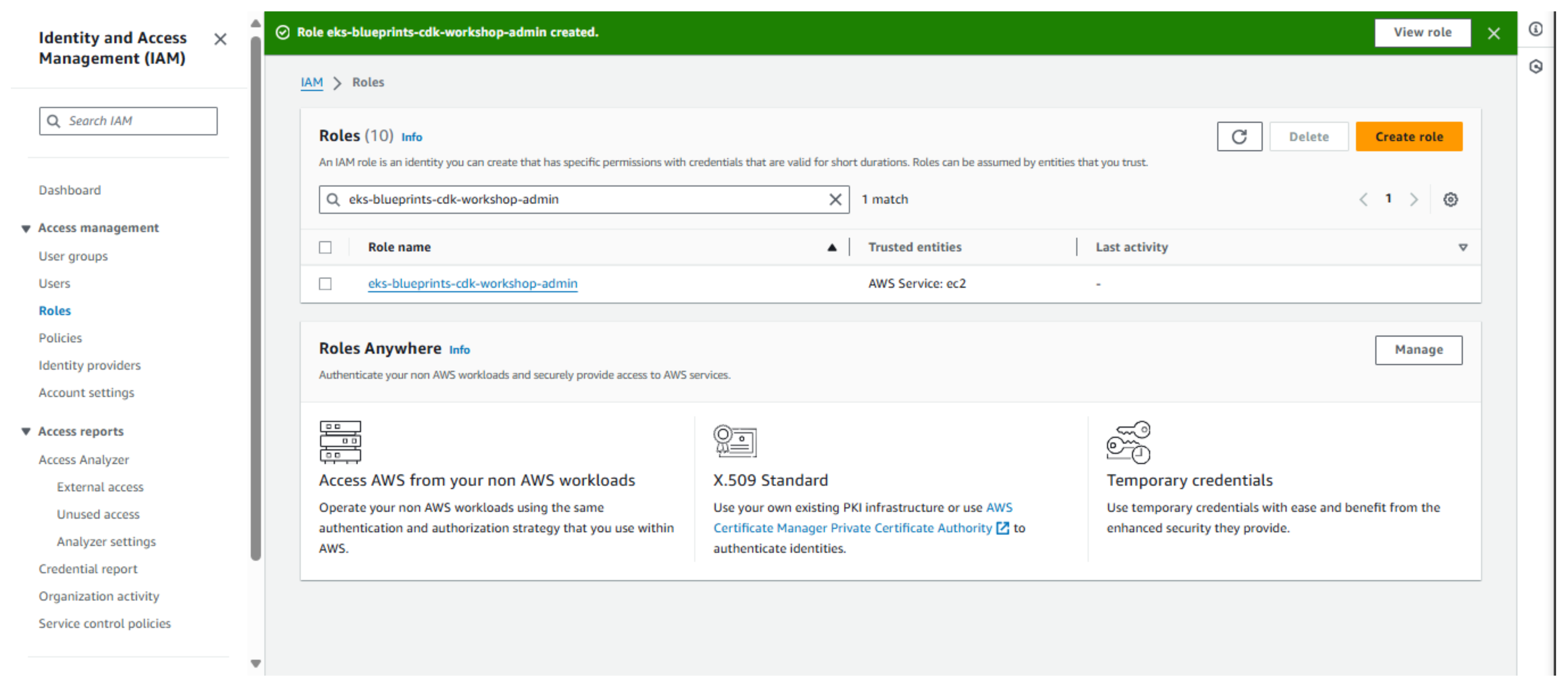Viewport: 1568px width, 687px height.
Task: Open User groups in sidebar
Action: point(73,256)
